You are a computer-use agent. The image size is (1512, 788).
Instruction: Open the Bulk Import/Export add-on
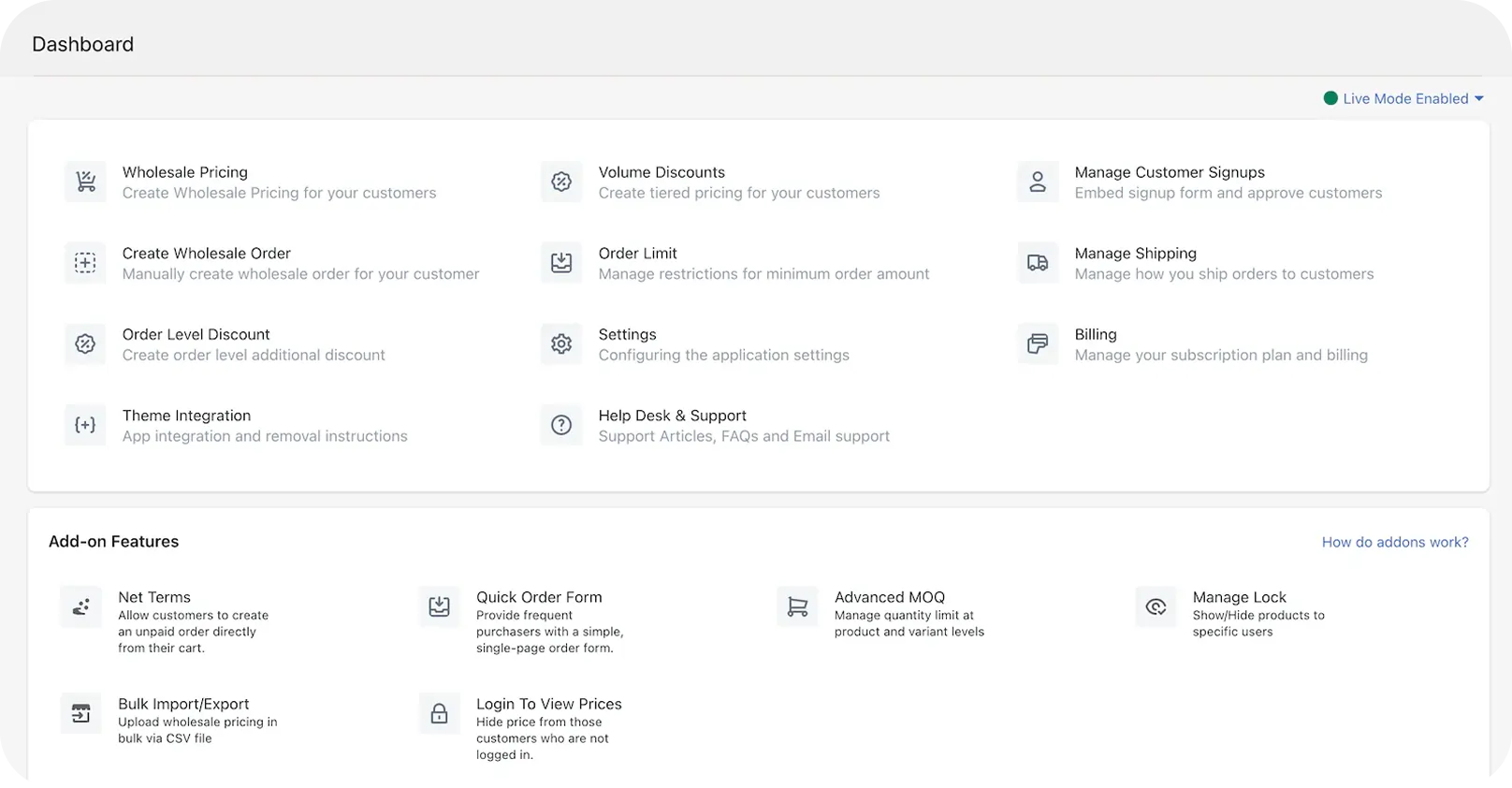183,704
